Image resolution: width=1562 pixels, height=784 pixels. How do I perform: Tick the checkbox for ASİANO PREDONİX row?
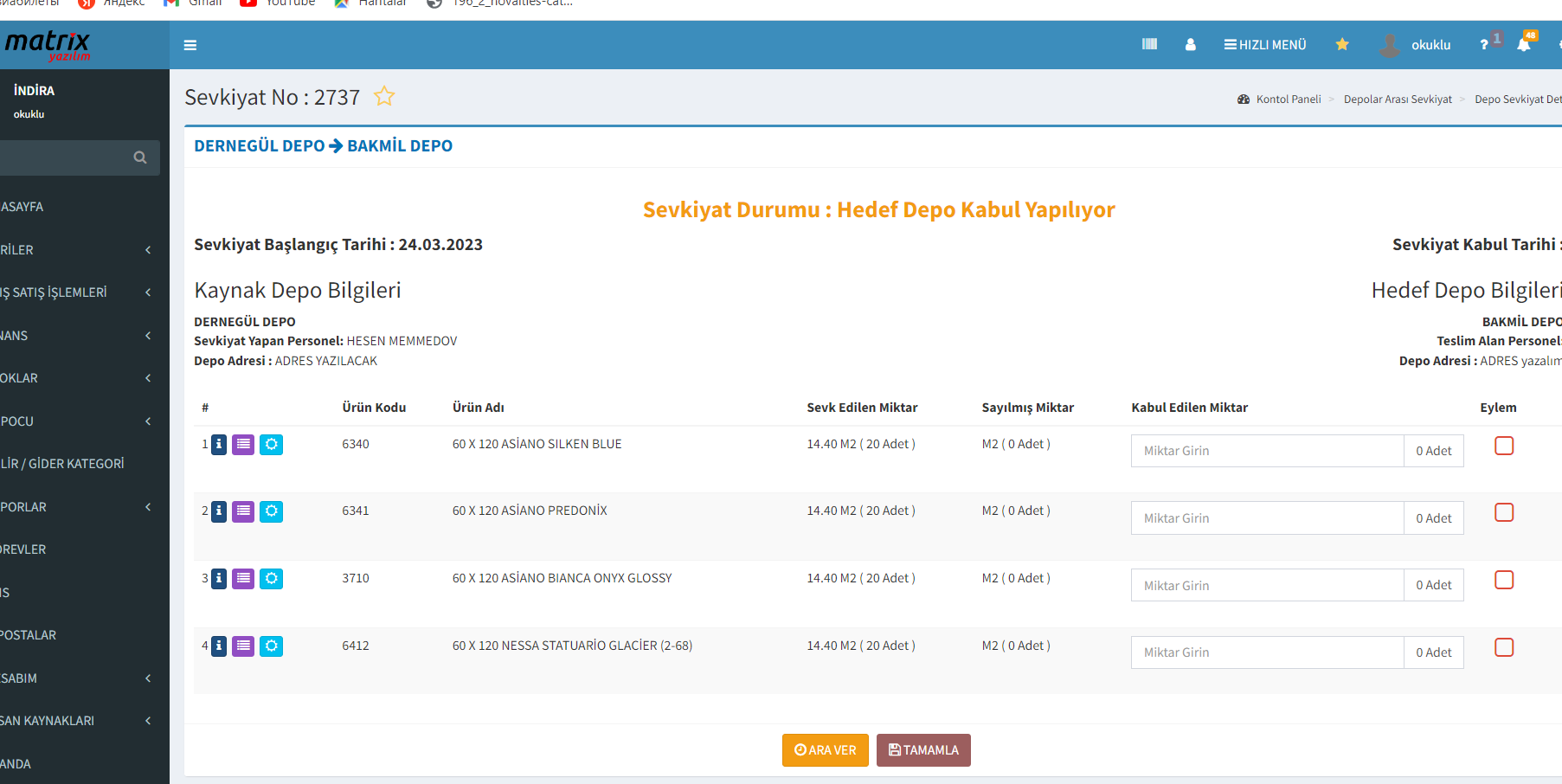pos(1504,512)
